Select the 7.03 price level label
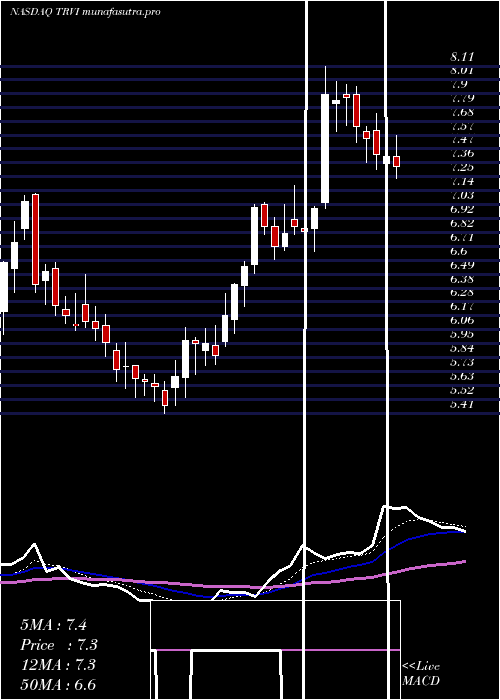This screenshot has height=700, width=500. (462, 195)
